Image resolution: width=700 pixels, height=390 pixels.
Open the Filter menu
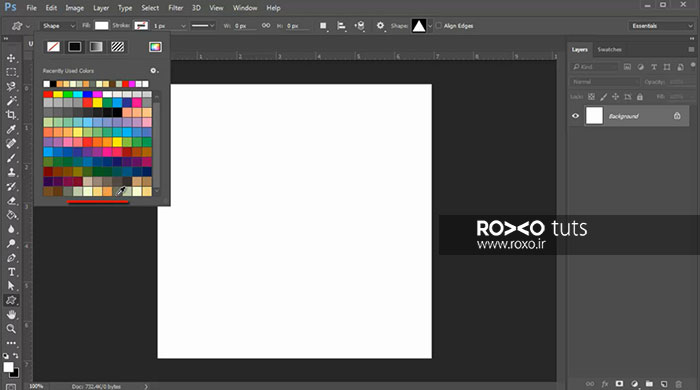pyautogui.click(x=175, y=8)
